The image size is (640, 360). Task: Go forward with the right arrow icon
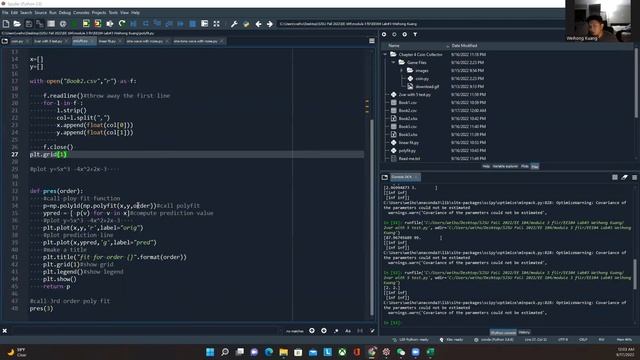[270, 24]
